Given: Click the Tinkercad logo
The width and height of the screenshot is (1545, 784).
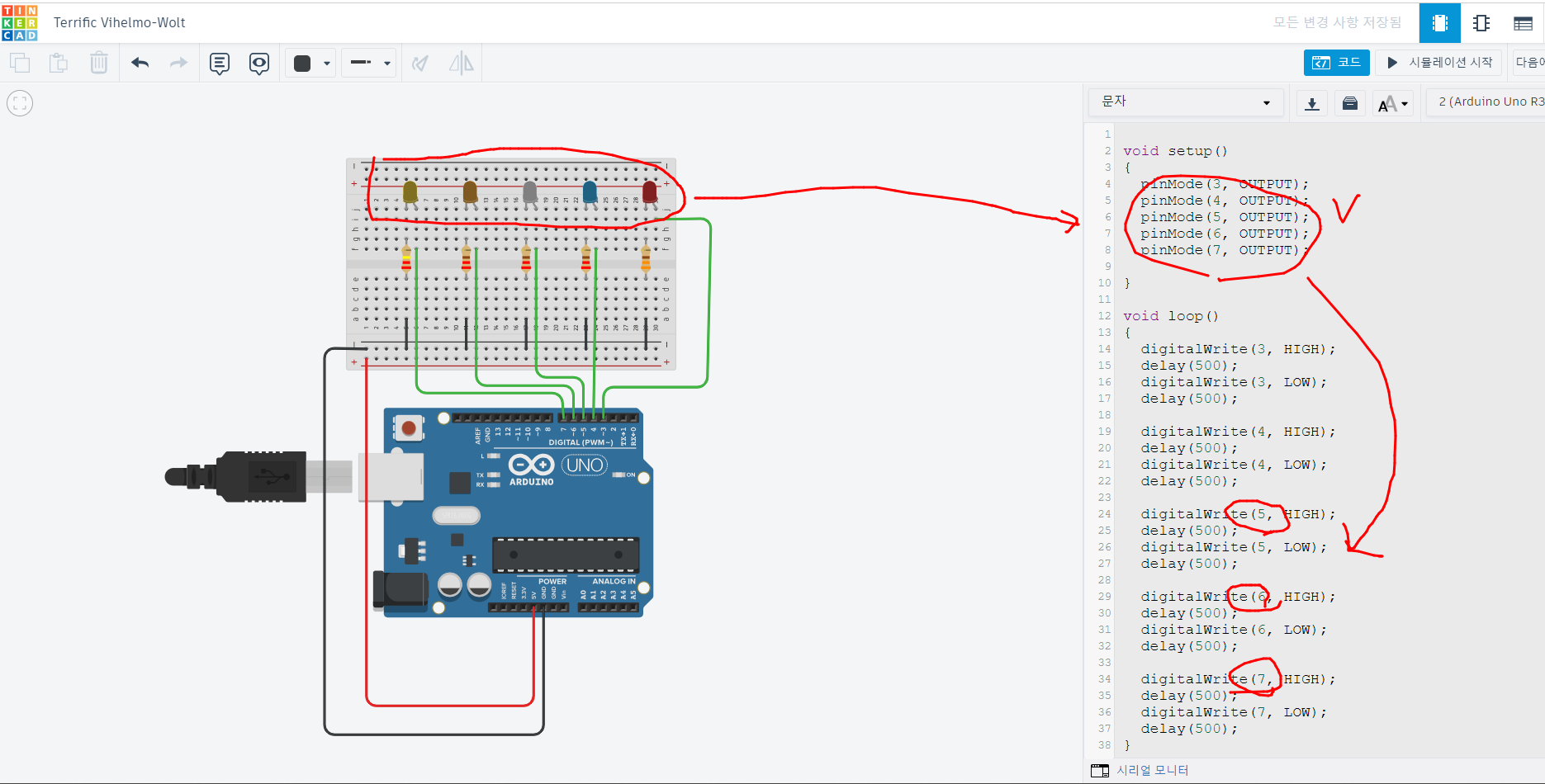Looking at the screenshot, I should pyautogui.click(x=20, y=22).
